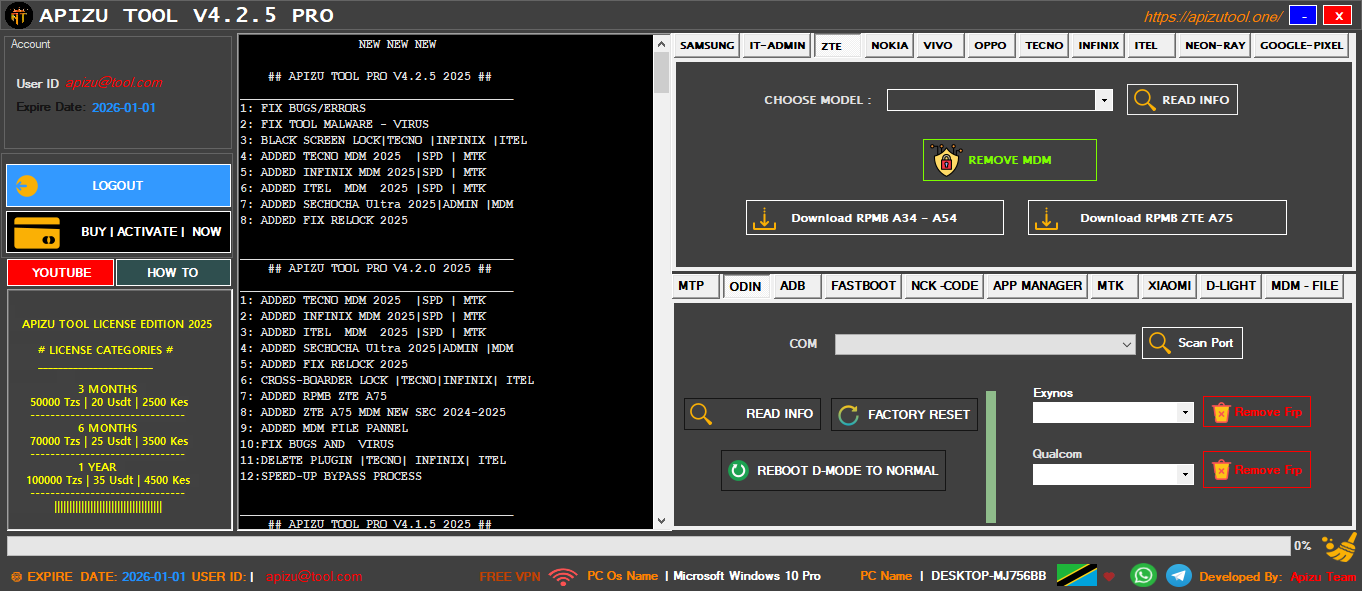Click the changelog scrollbar down arrow
The height and width of the screenshot is (591, 1362).
tap(661, 520)
